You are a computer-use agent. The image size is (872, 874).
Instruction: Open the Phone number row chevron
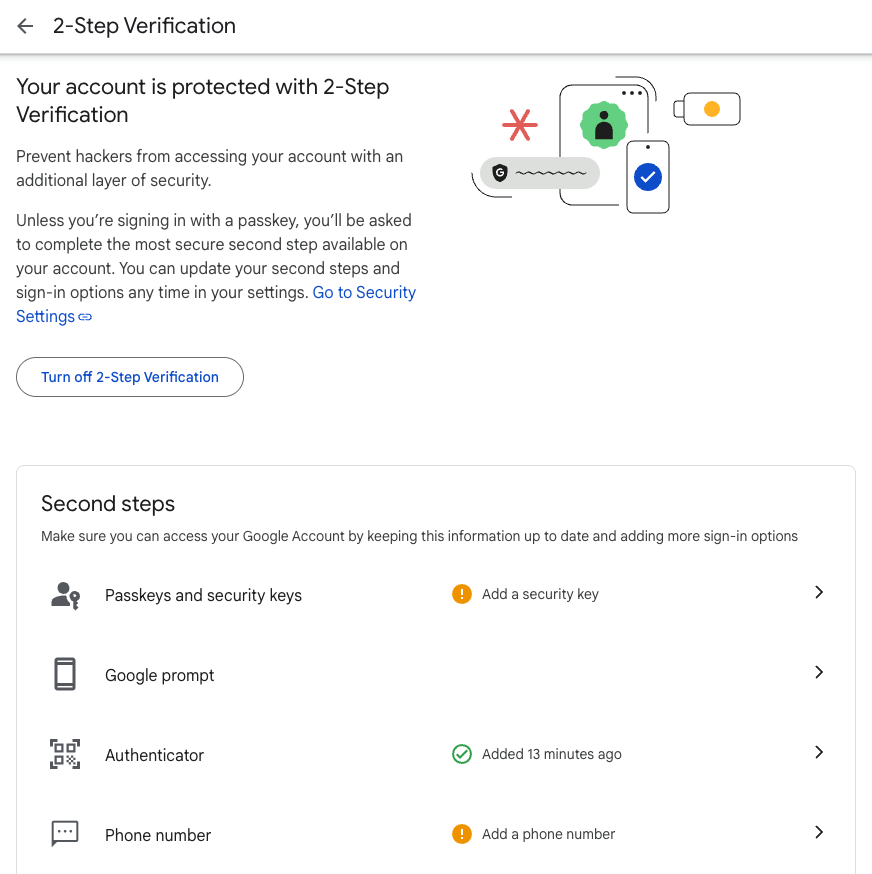tap(819, 832)
